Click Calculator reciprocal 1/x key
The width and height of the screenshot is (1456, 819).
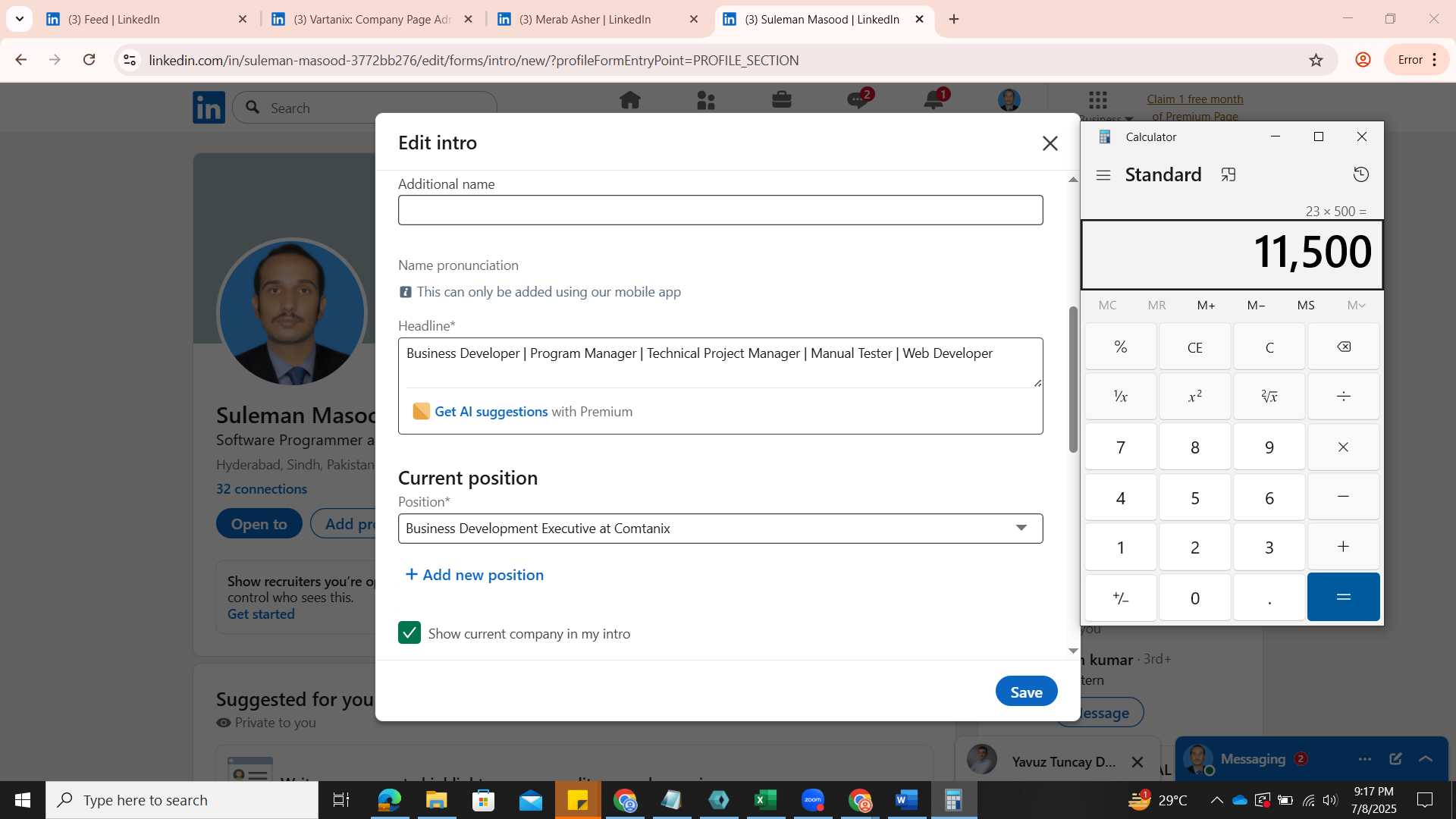point(1120,397)
